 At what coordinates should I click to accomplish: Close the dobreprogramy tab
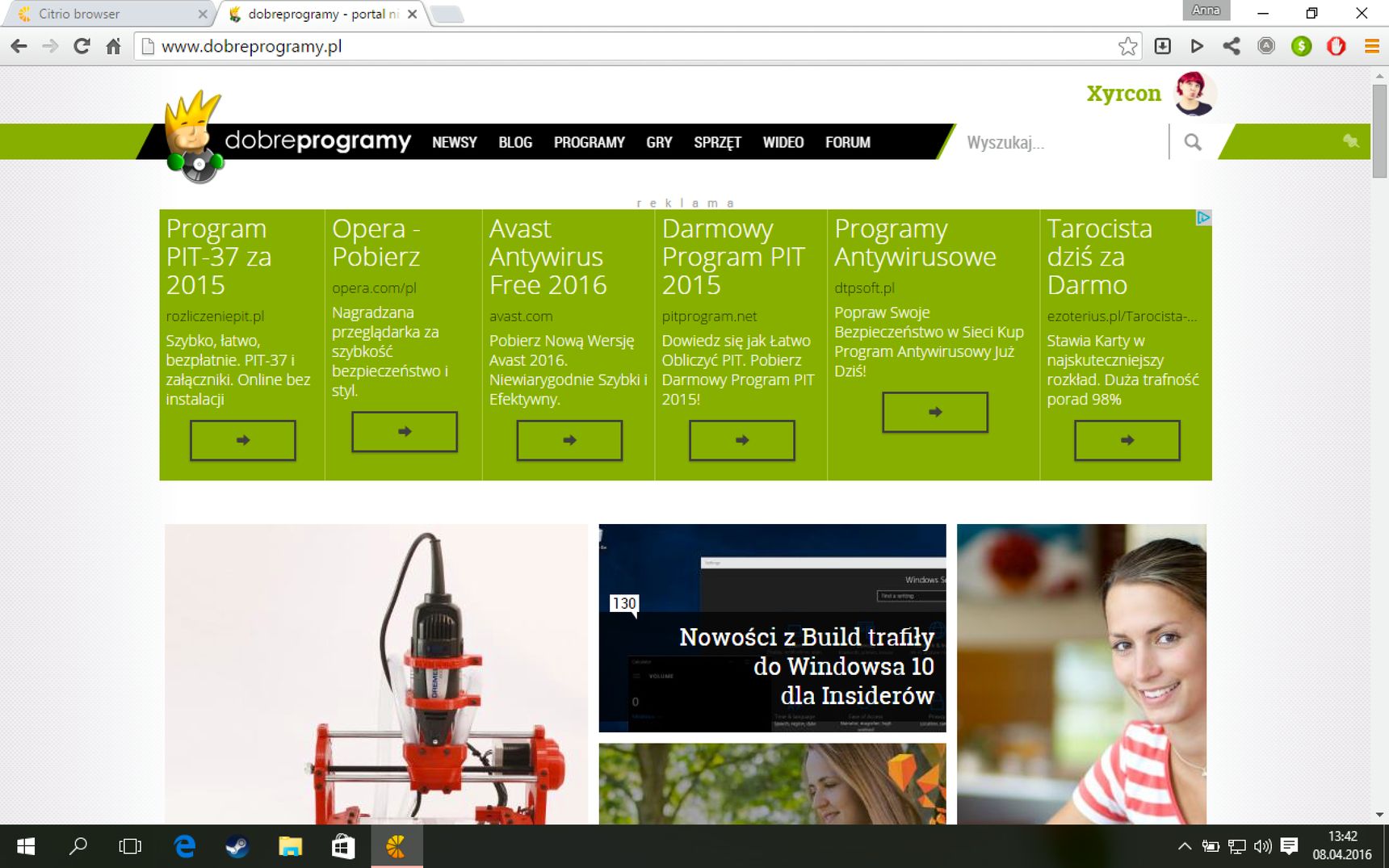point(412,14)
